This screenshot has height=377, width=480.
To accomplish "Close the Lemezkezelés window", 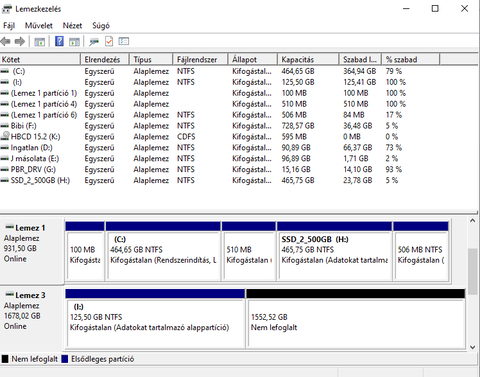I will pyautogui.click(x=464, y=9).
